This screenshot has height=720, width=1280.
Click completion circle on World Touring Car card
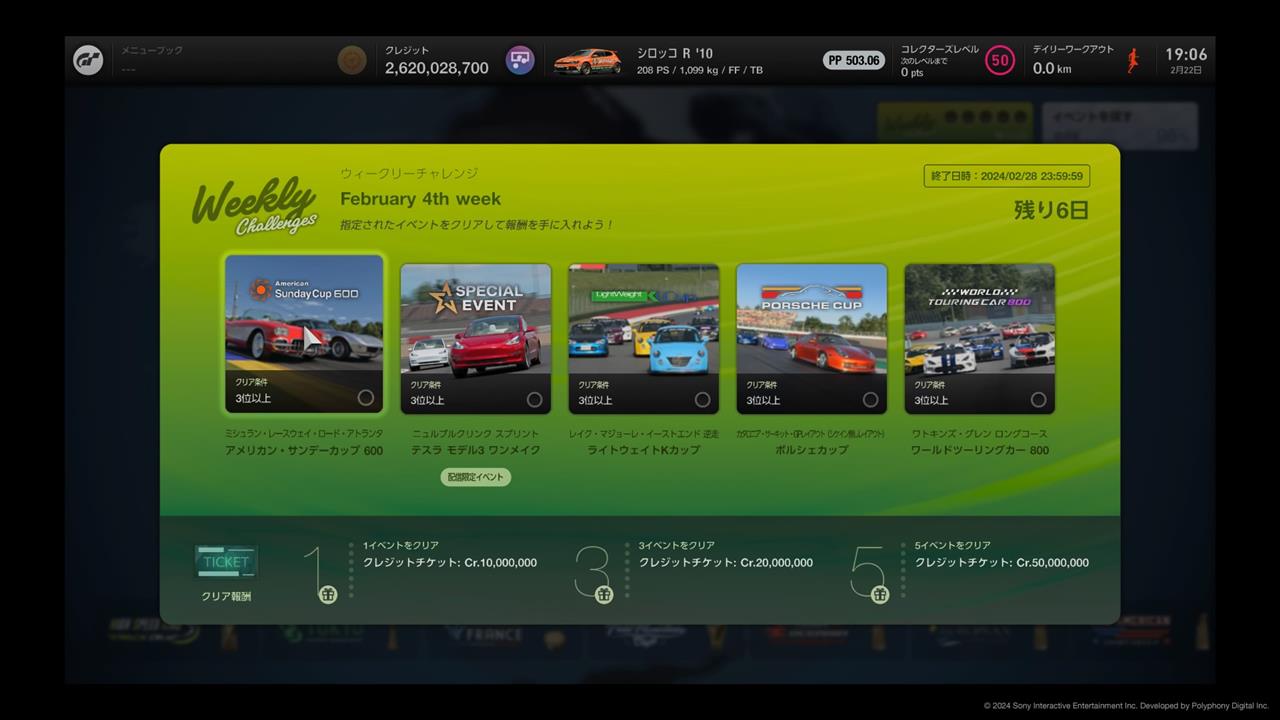(x=1039, y=400)
